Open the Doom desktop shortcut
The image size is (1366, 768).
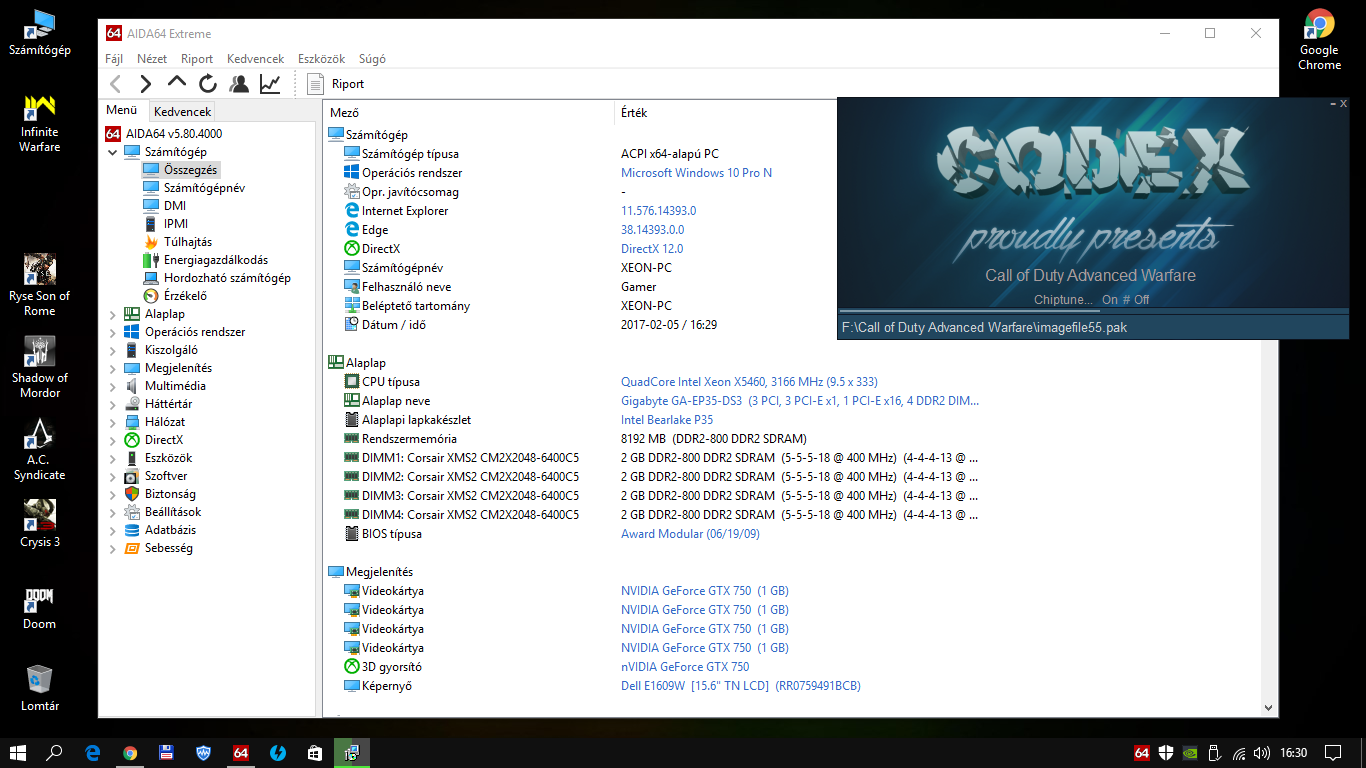[40, 607]
